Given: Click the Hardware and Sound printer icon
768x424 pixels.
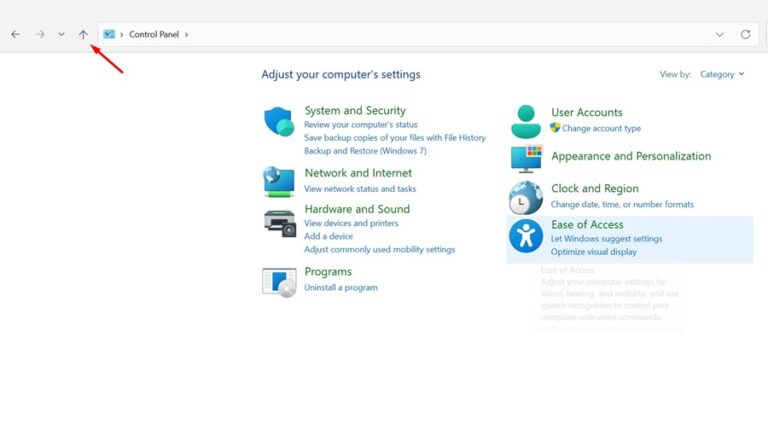Looking at the screenshot, I should pos(280,223).
